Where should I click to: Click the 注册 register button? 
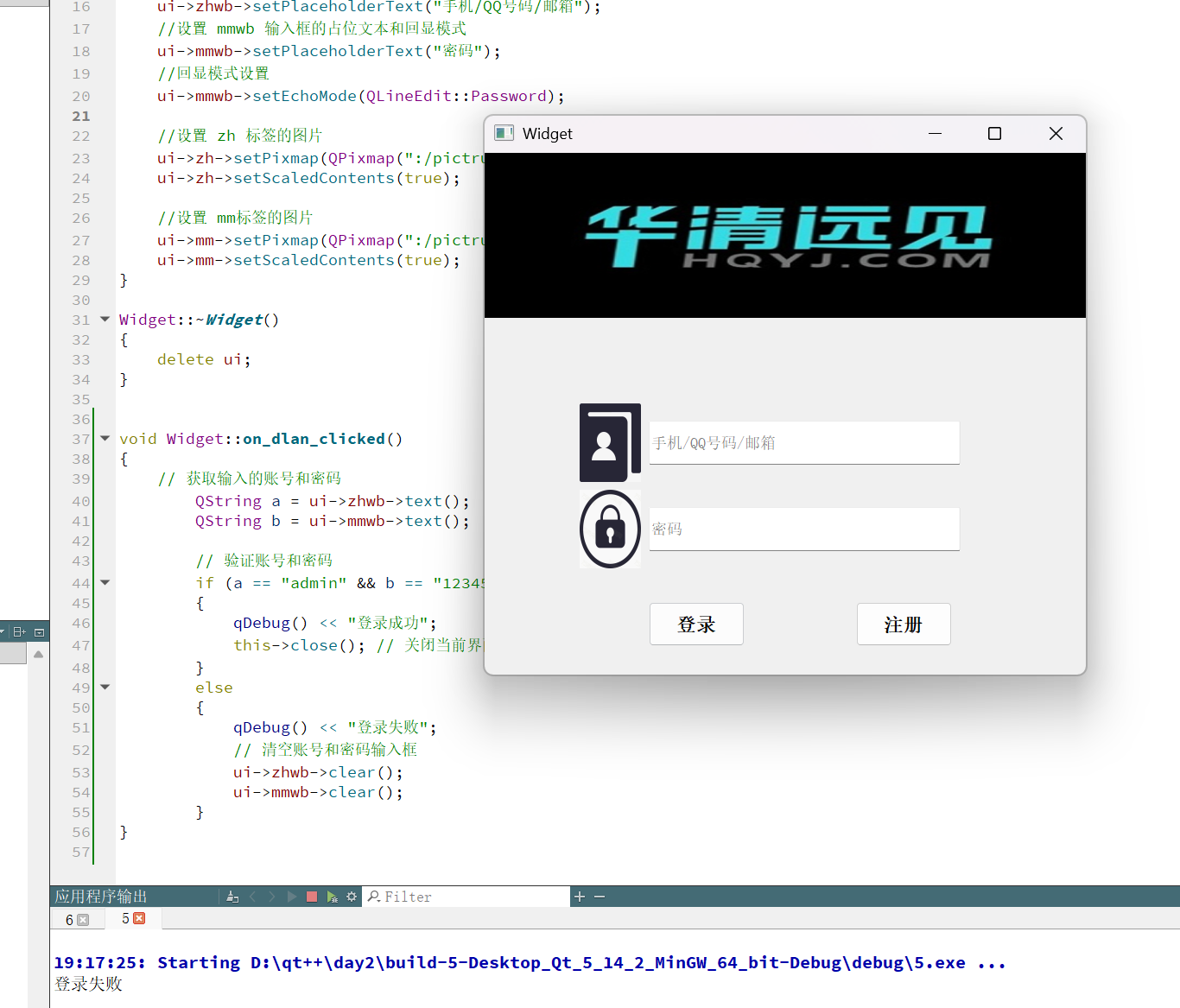[904, 624]
